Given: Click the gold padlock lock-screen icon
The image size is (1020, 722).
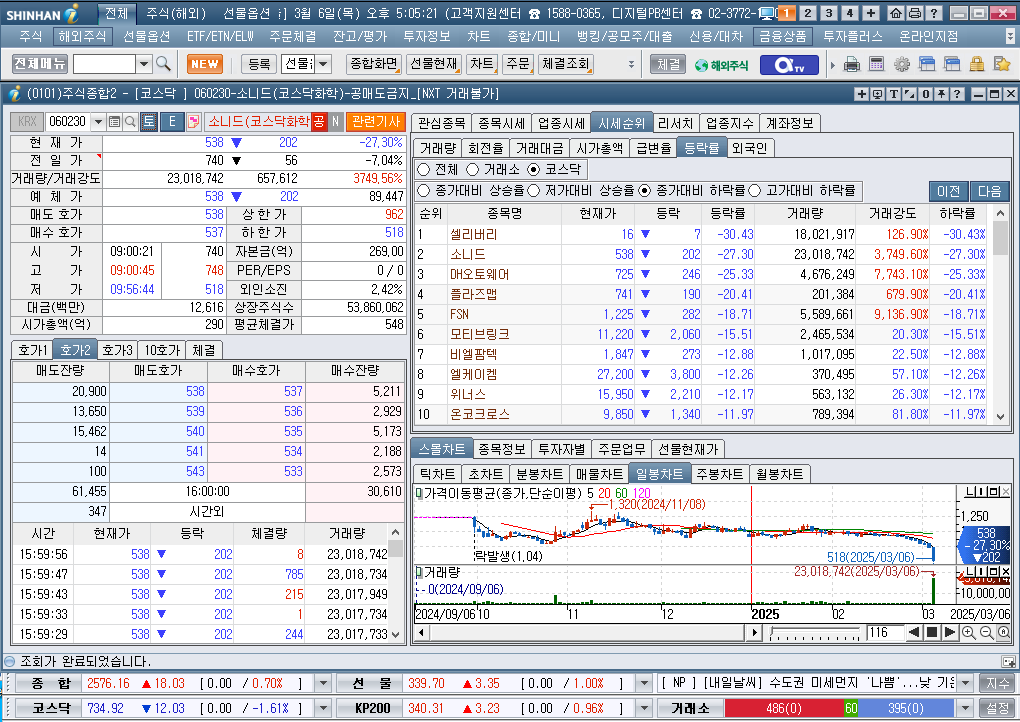Looking at the screenshot, I should click(x=976, y=64).
